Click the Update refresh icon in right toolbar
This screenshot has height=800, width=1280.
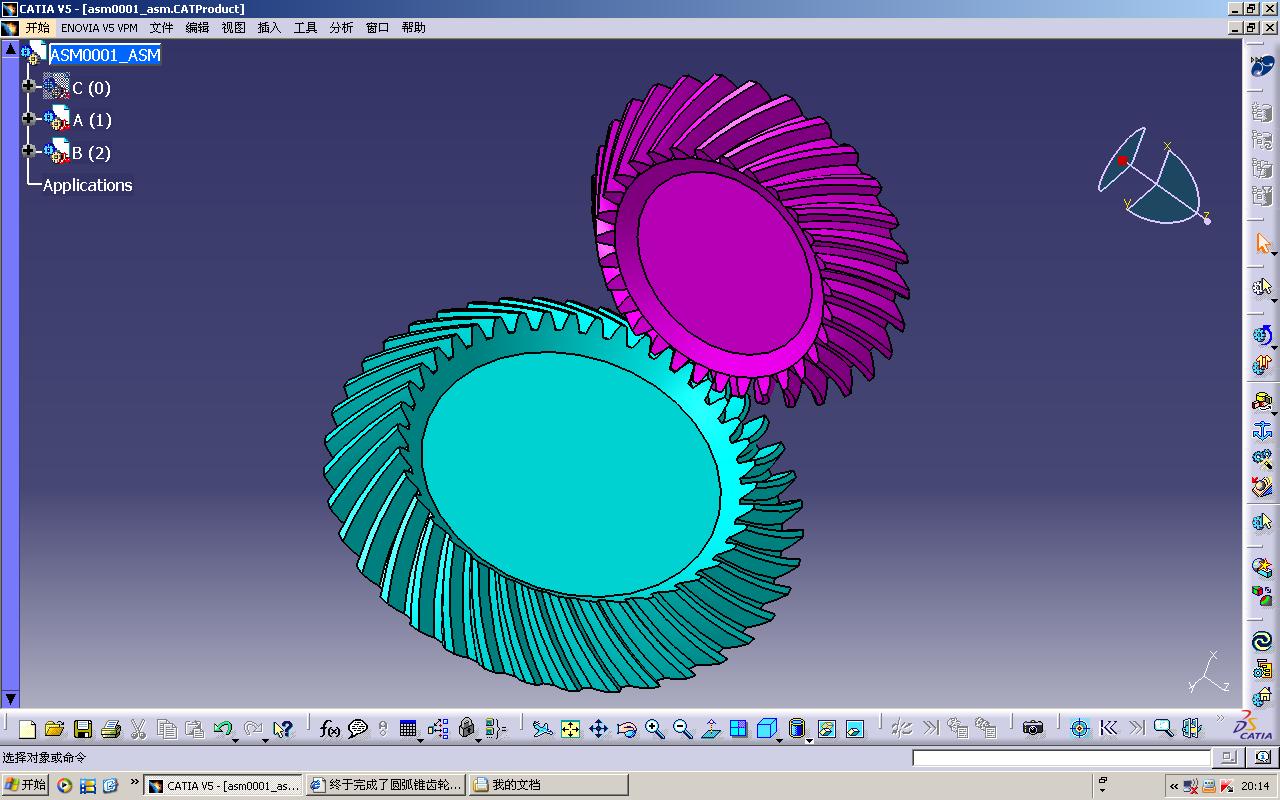click(x=1262, y=335)
